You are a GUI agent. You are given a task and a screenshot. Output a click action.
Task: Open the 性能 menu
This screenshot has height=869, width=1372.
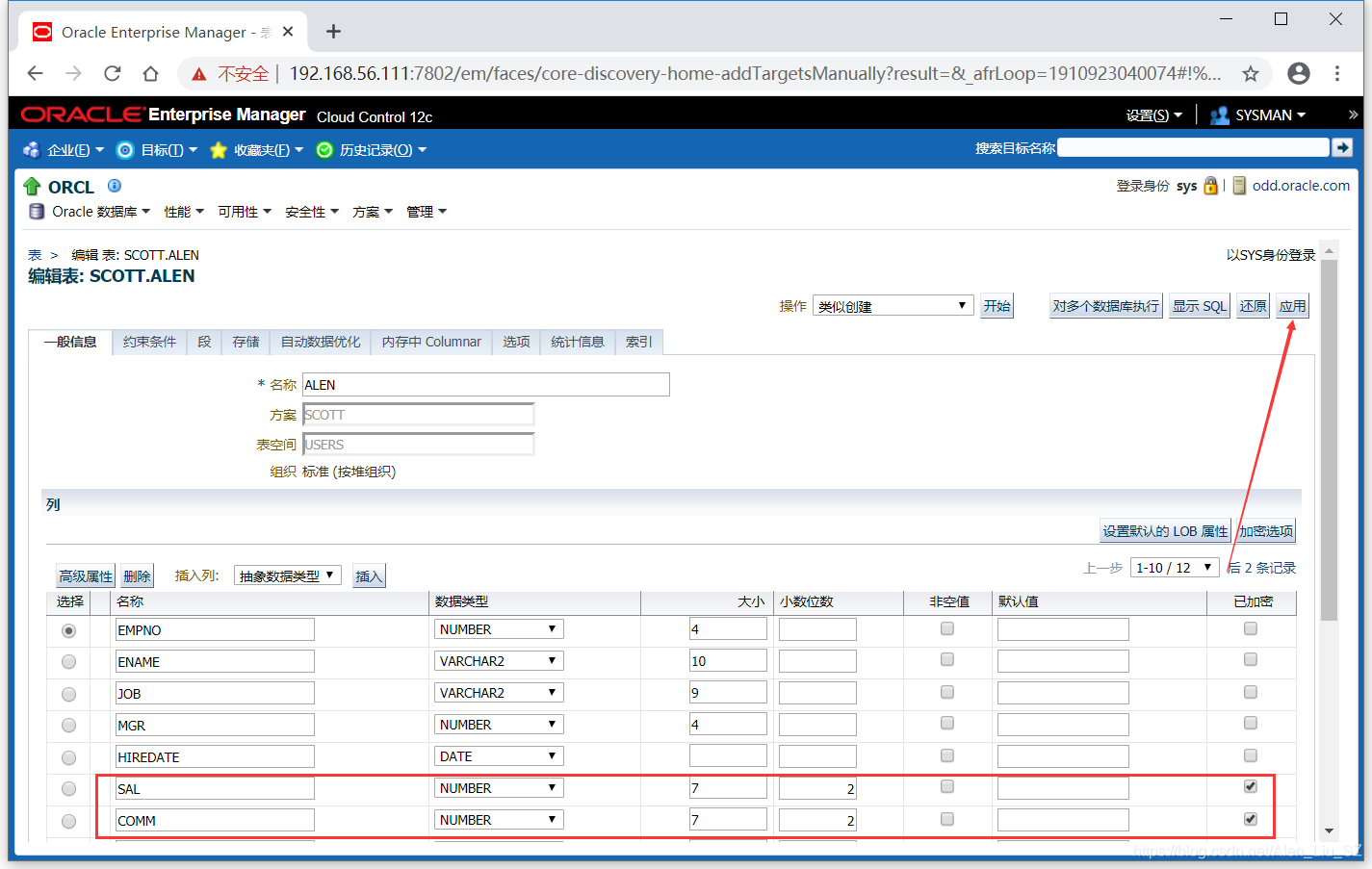[184, 212]
